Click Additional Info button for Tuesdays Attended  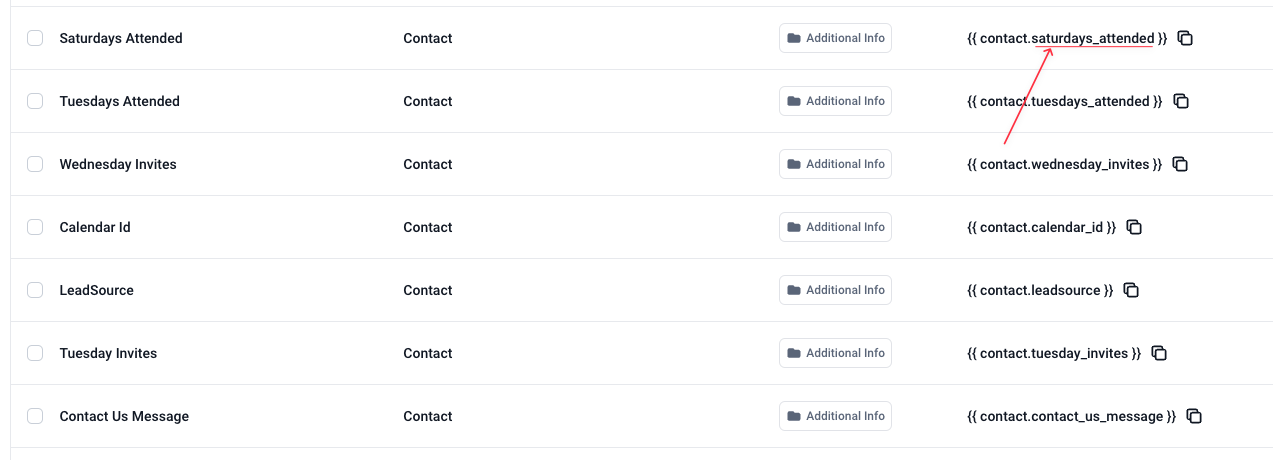(x=835, y=101)
